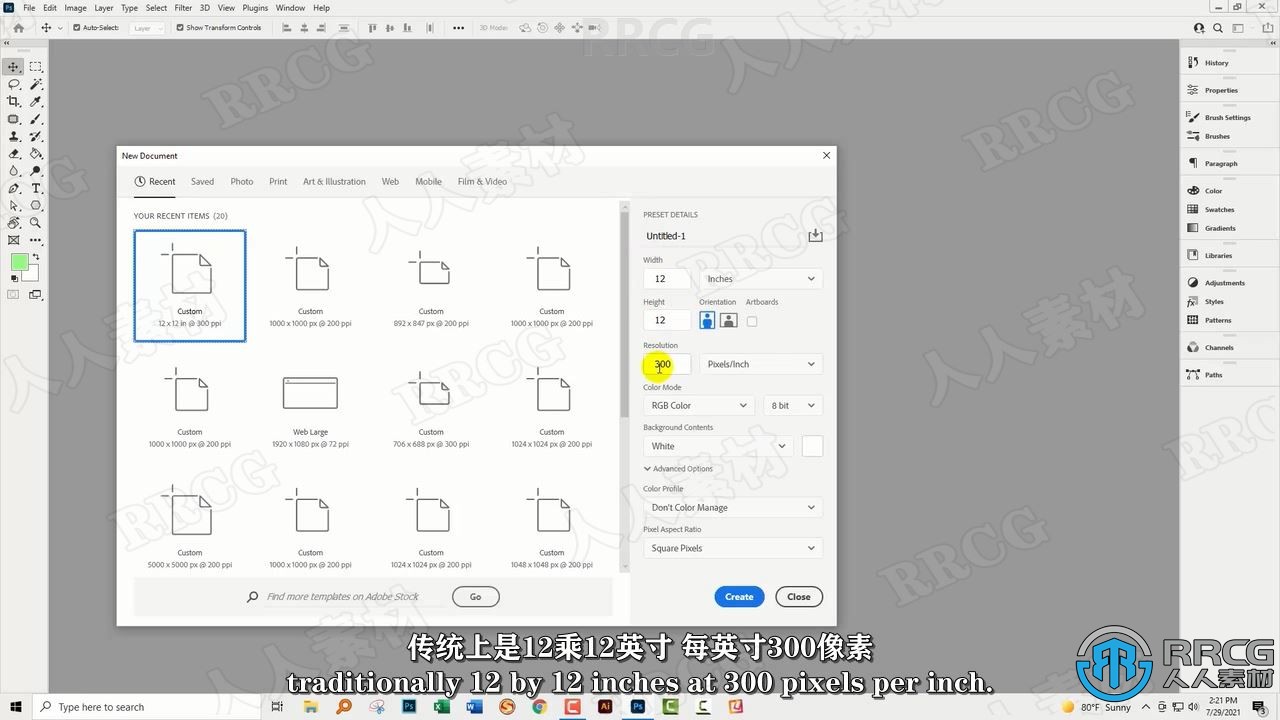Select the Crop tool
The image size is (1280, 720).
coord(14,102)
